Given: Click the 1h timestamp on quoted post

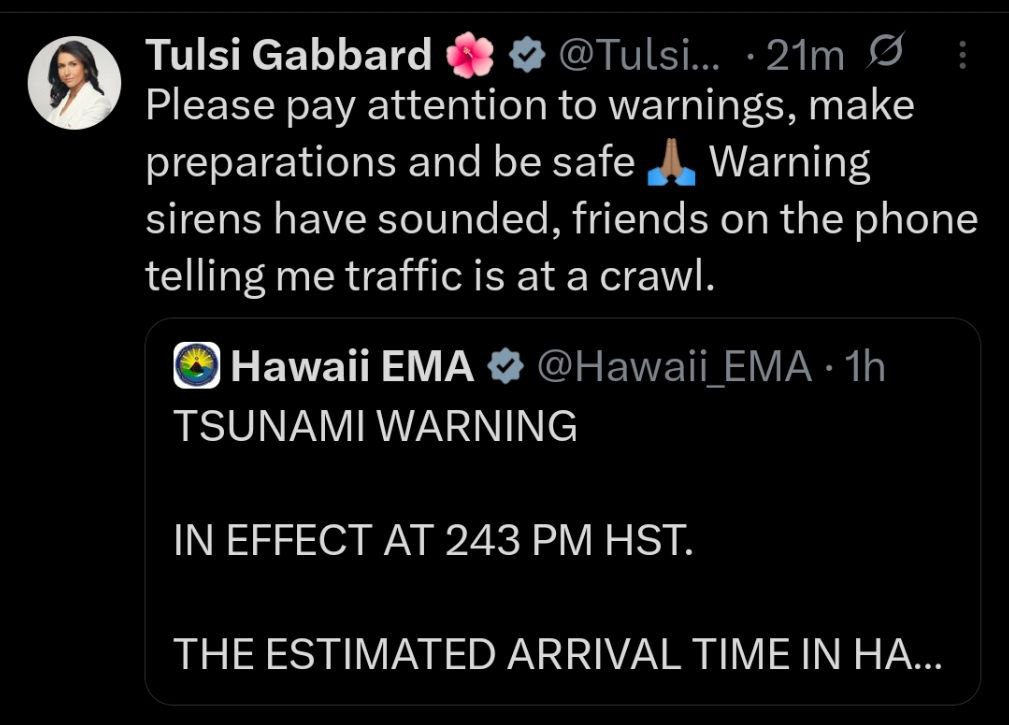Looking at the screenshot, I should (865, 367).
